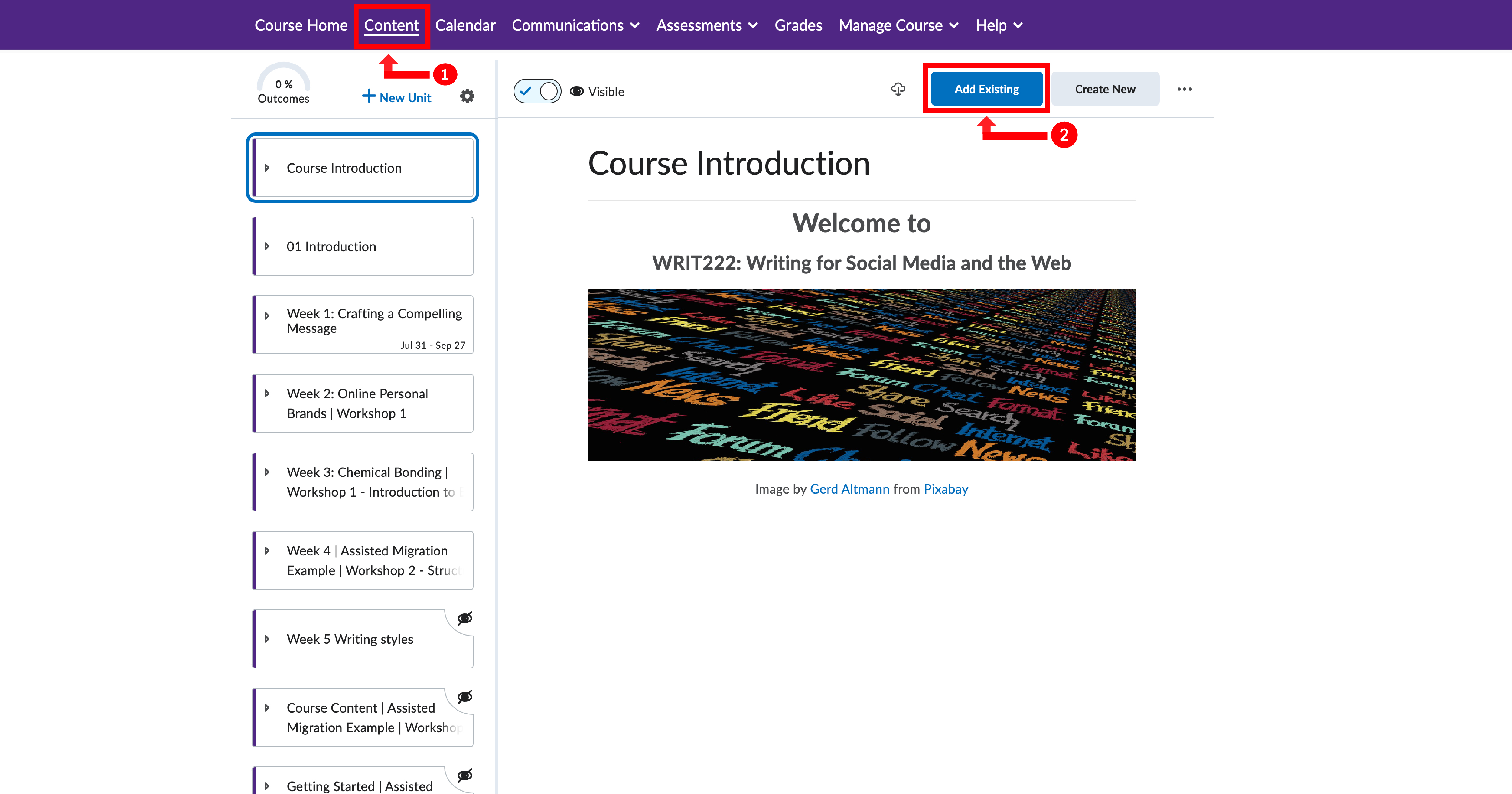Image resolution: width=1512 pixels, height=794 pixels.
Task: Click the hidden-eye icon on Getting Started unit
Action: (464, 775)
